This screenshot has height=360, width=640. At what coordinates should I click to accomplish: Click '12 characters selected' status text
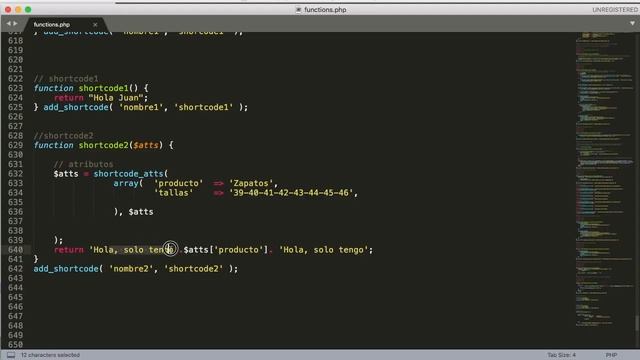pyautogui.click(x=51, y=355)
